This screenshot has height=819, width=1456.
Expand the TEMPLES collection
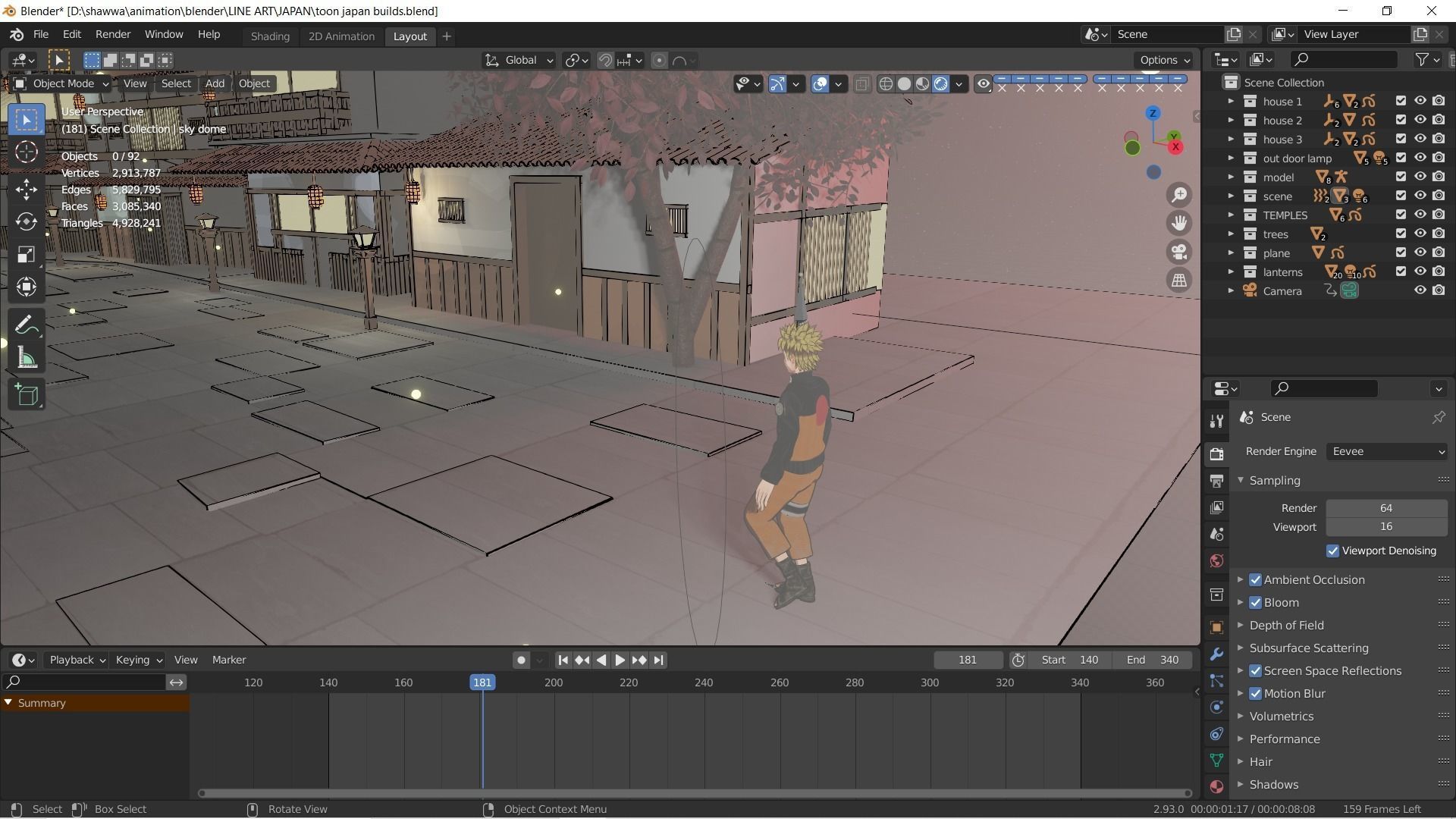[x=1230, y=215]
